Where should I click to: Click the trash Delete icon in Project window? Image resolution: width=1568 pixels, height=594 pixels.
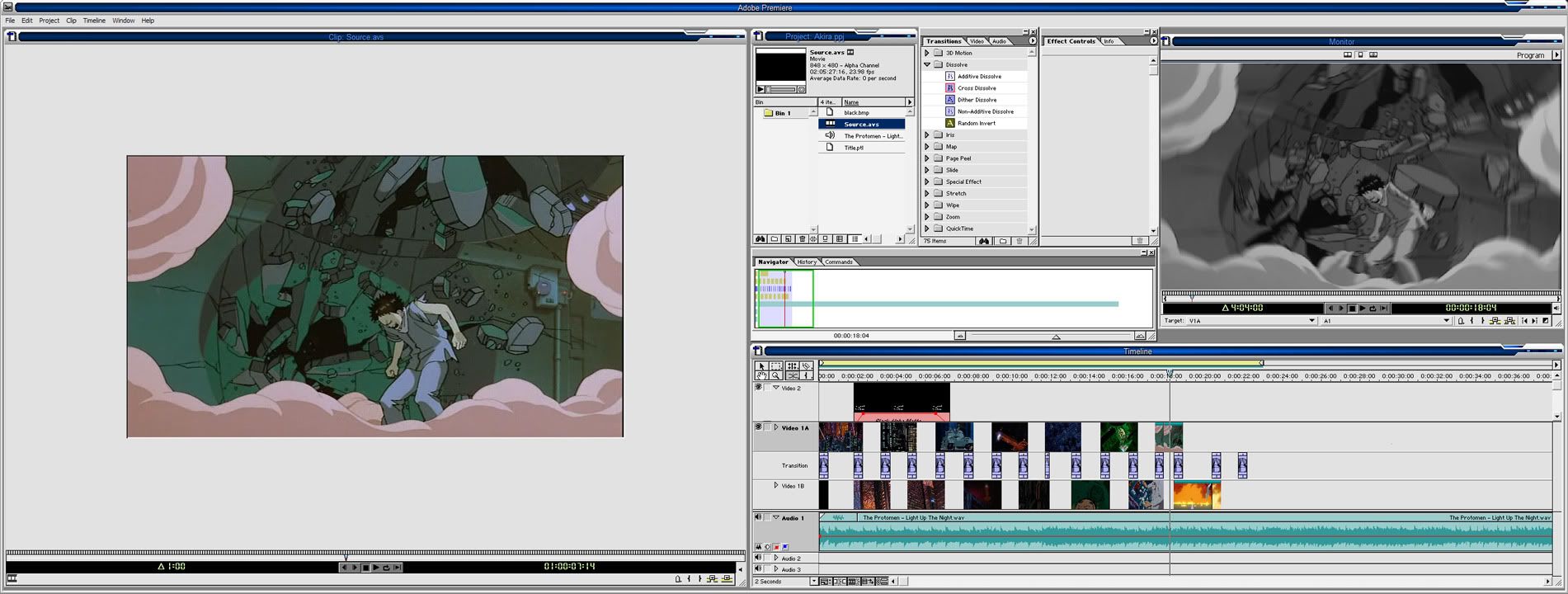pyautogui.click(x=802, y=239)
